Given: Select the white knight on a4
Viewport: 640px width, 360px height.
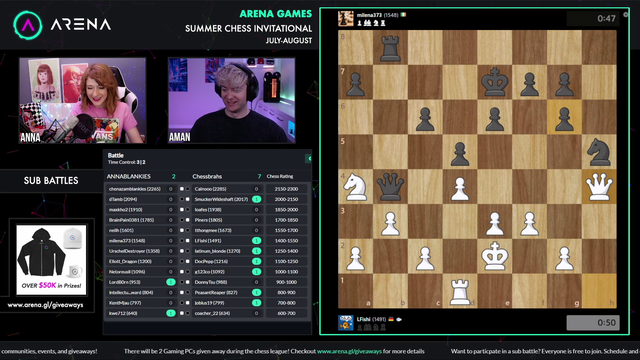Looking at the screenshot, I should [356, 187].
